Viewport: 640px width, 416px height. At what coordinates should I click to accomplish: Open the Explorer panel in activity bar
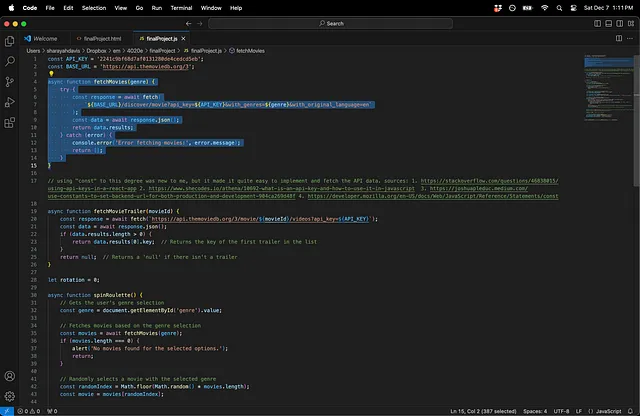9,41
